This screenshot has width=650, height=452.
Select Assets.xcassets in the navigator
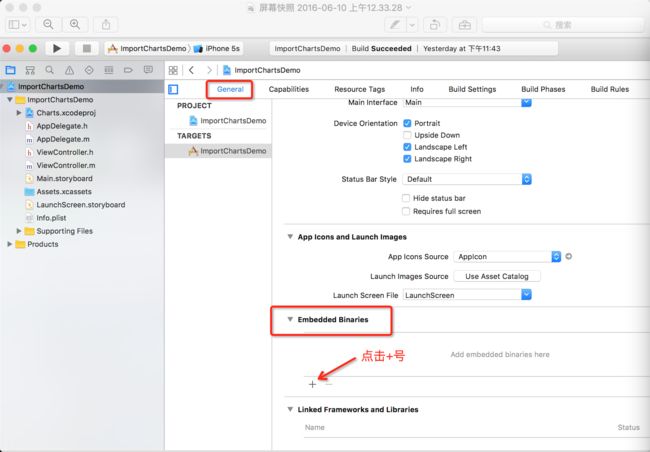click(64, 192)
